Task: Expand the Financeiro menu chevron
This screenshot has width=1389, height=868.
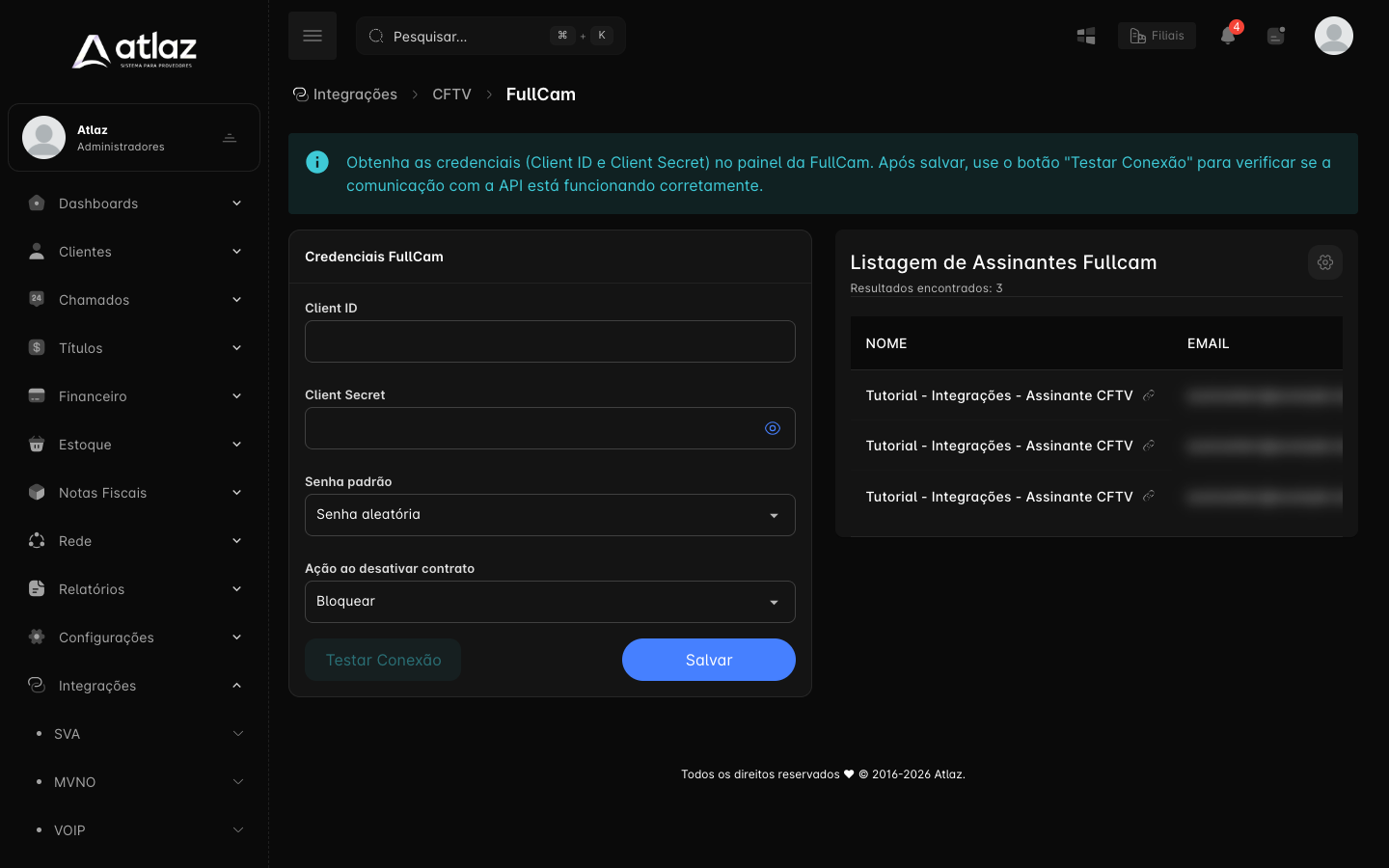Action: 236,396
